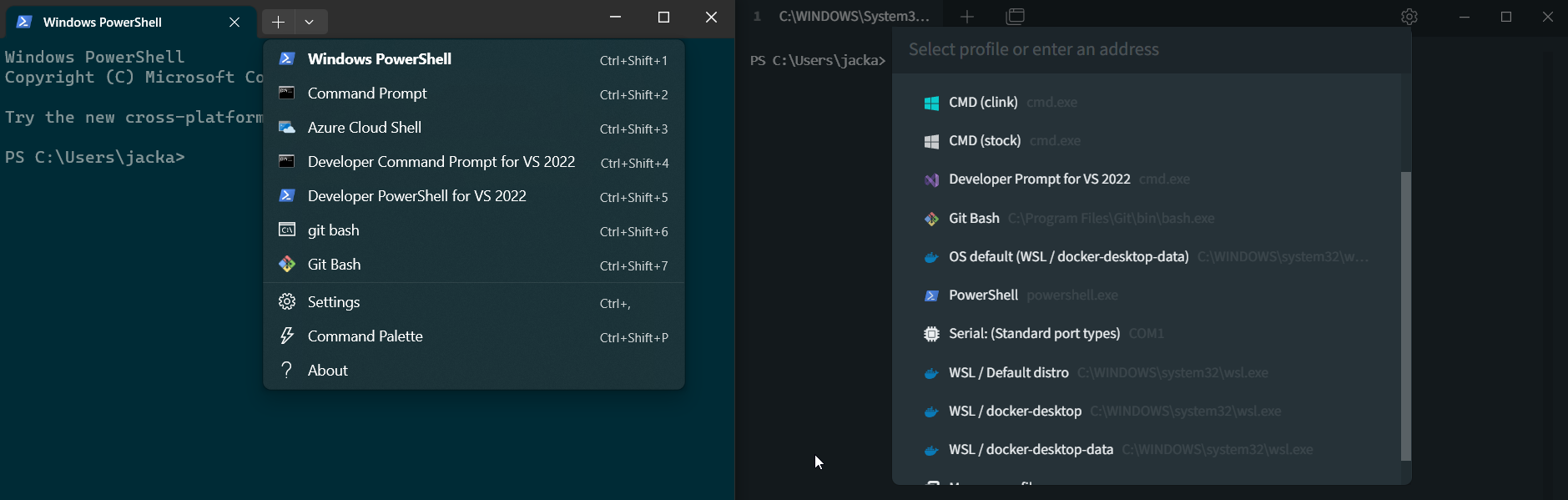Click the Command Palette lightning icon
Viewport: 1568px width, 500px height.
click(287, 336)
